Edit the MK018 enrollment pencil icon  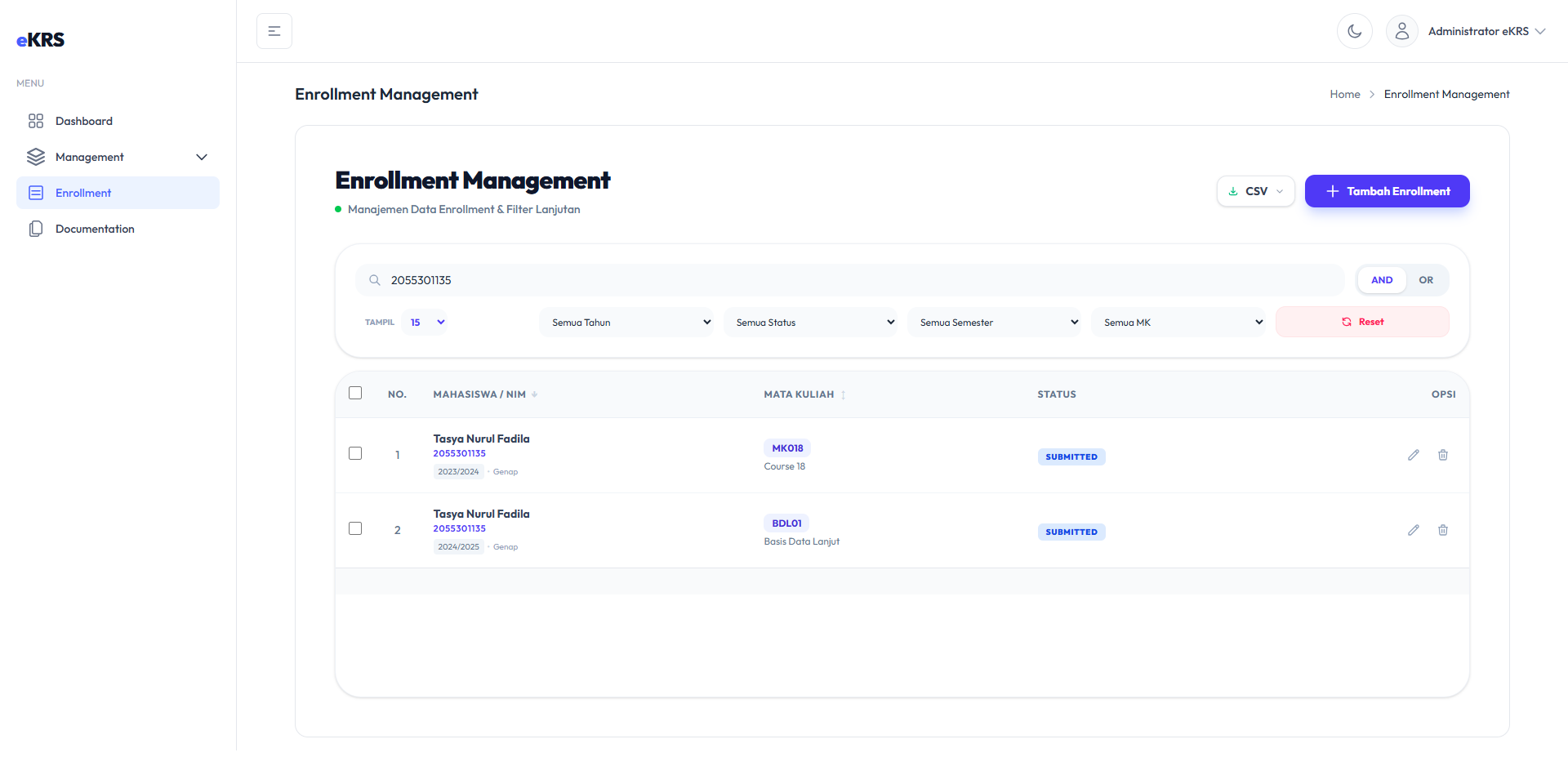click(x=1414, y=455)
